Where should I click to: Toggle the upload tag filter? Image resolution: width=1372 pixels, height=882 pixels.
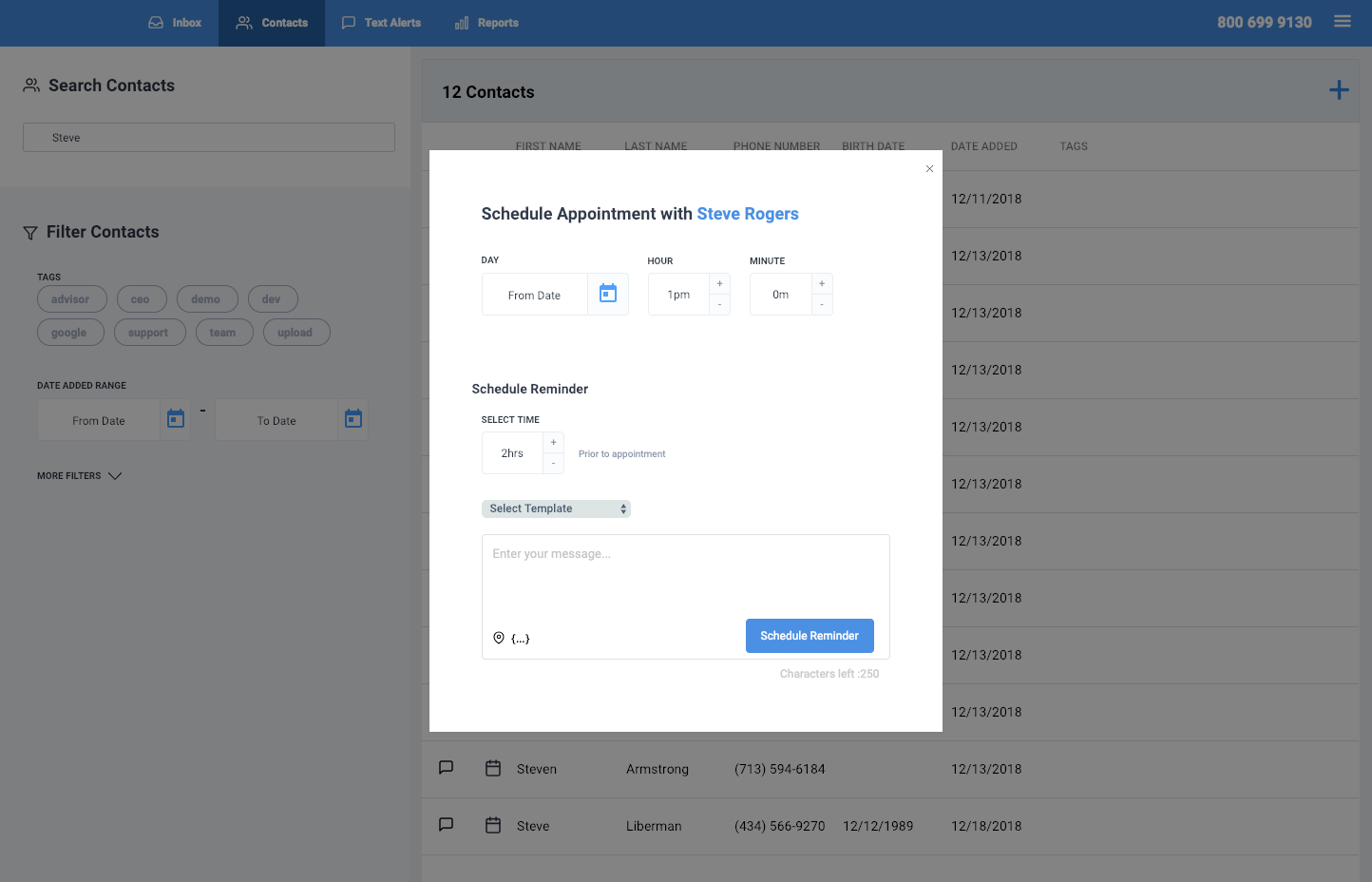[295, 333]
